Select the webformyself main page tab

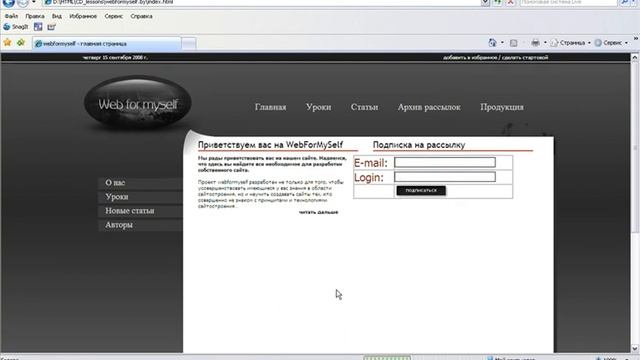(x=107, y=43)
